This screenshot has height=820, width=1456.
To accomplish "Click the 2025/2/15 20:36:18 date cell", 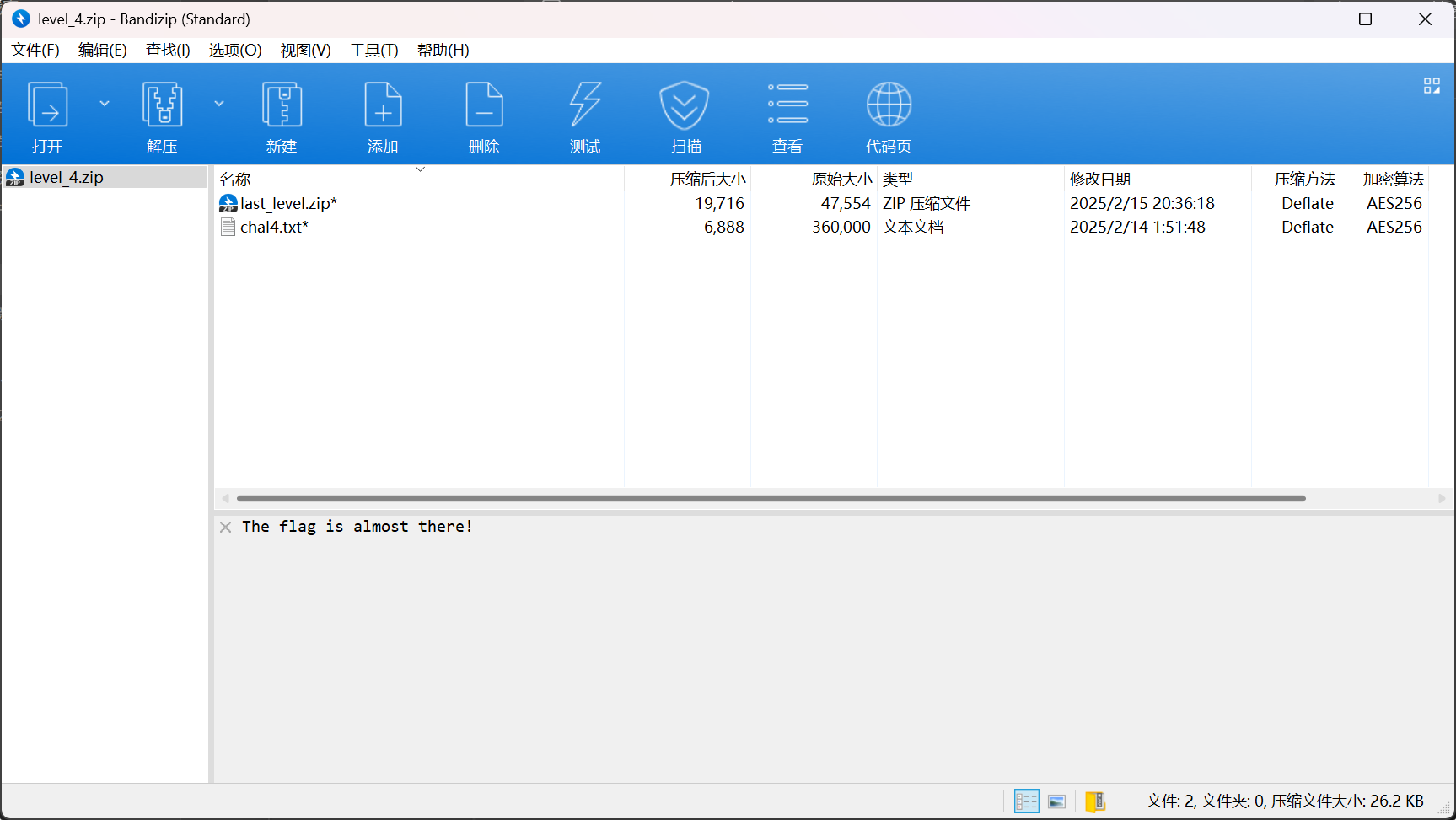I will pyautogui.click(x=1142, y=203).
